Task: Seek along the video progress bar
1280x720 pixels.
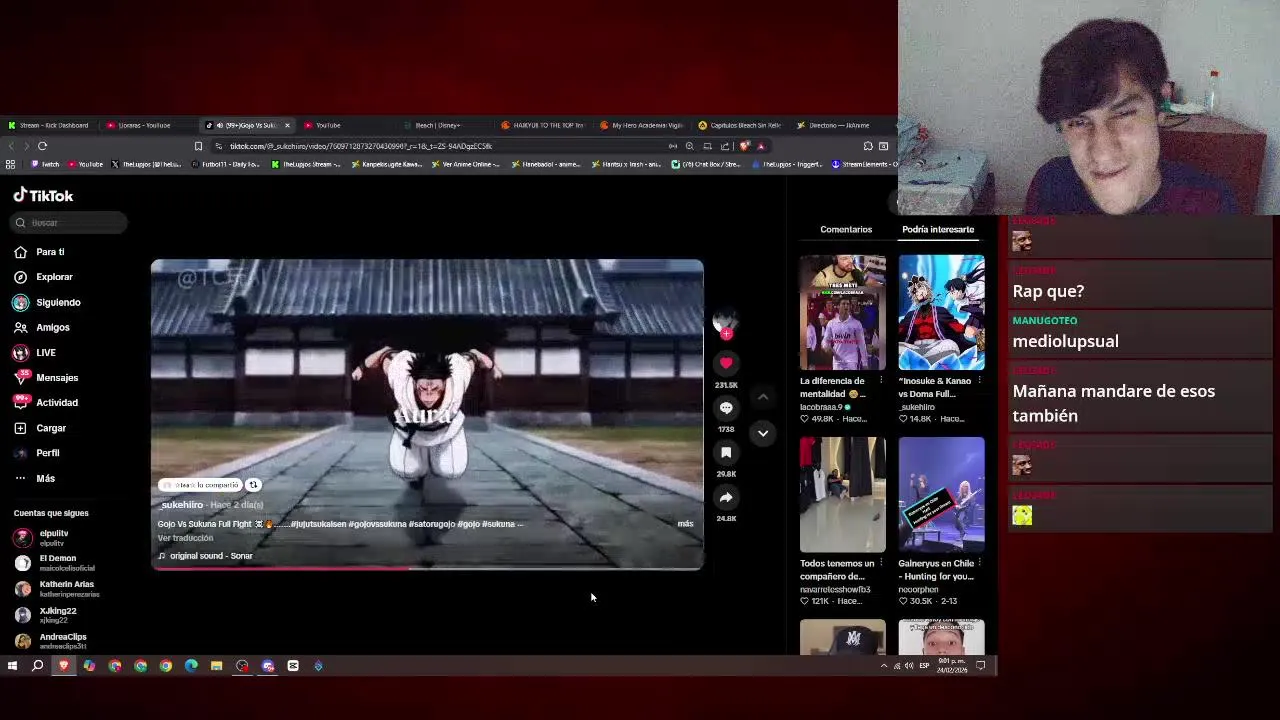Action: 427,569
